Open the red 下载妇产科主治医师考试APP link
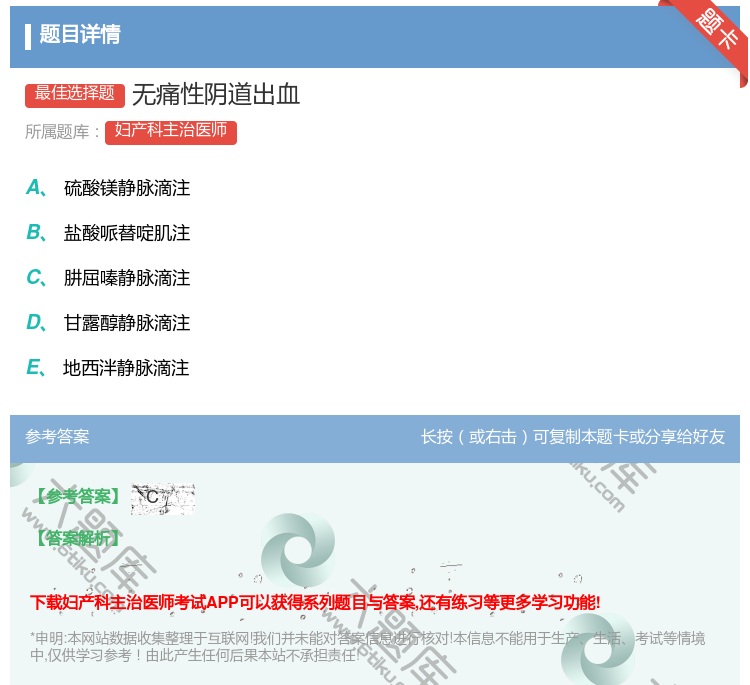Viewport: 750px width, 685px height. 315,602
